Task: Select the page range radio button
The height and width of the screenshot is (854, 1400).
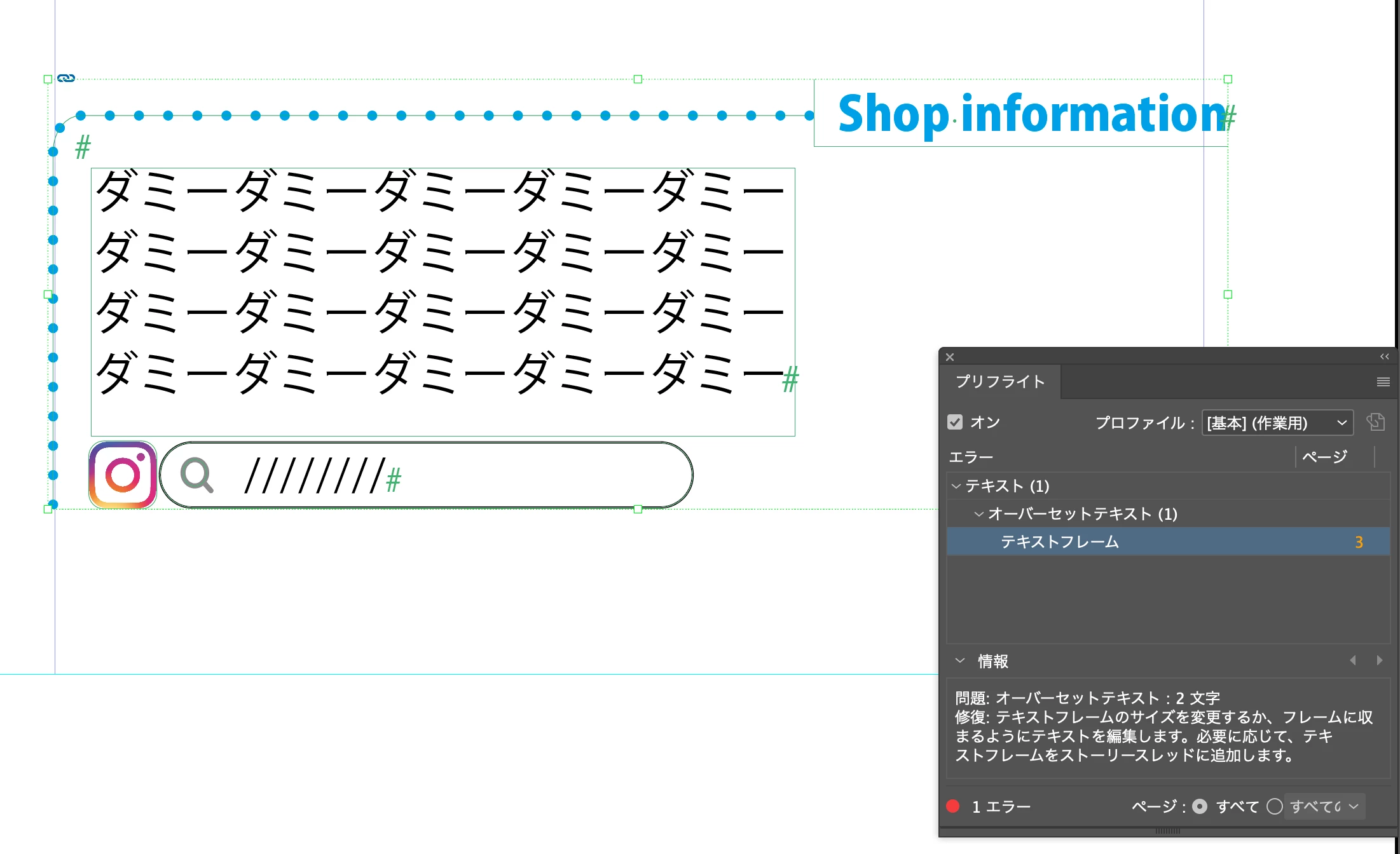Action: pyautogui.click(x=1274, y=806)
